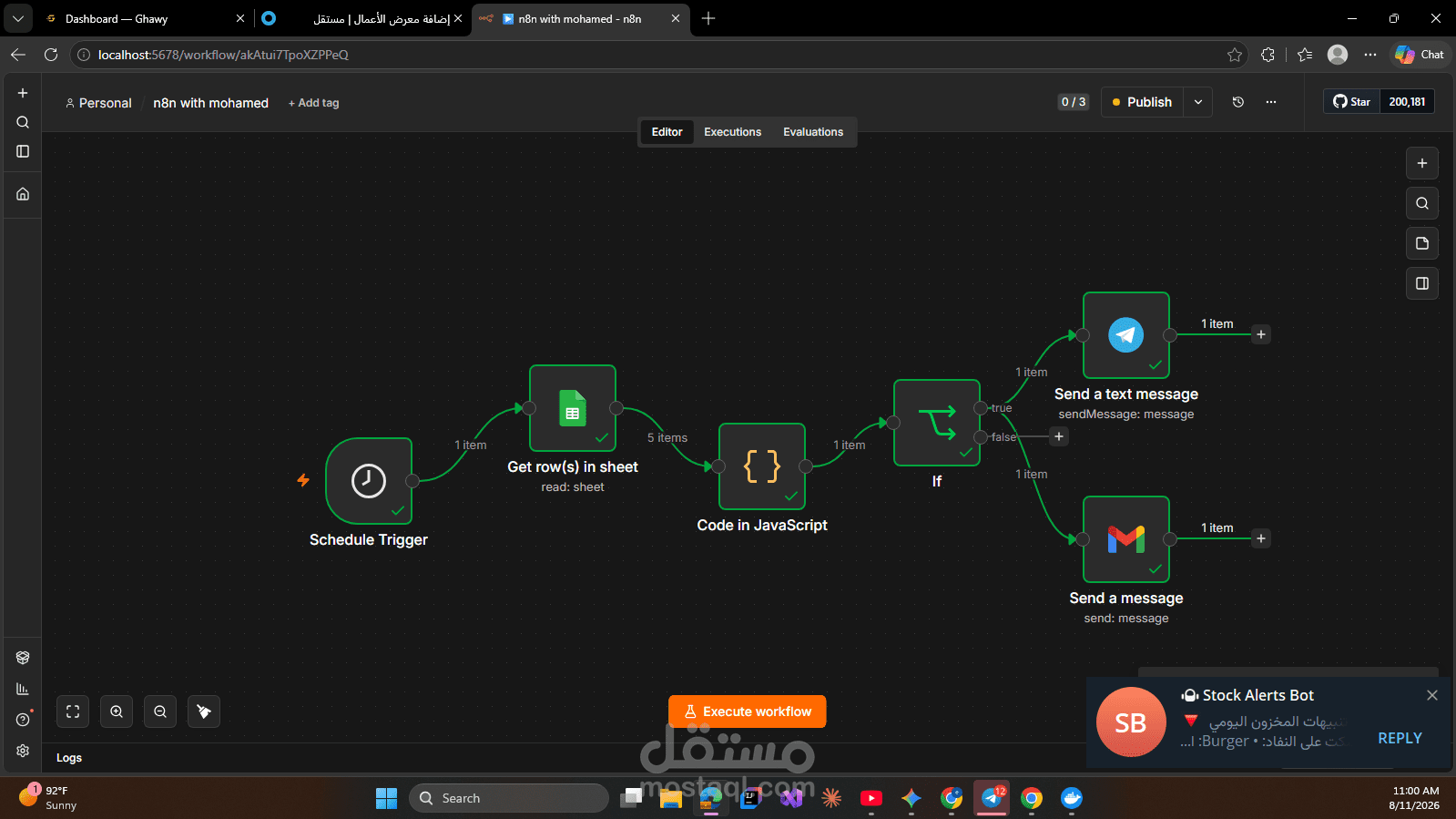
Task: Open the browser extensions icon
Action: (x=1268, y=55)
